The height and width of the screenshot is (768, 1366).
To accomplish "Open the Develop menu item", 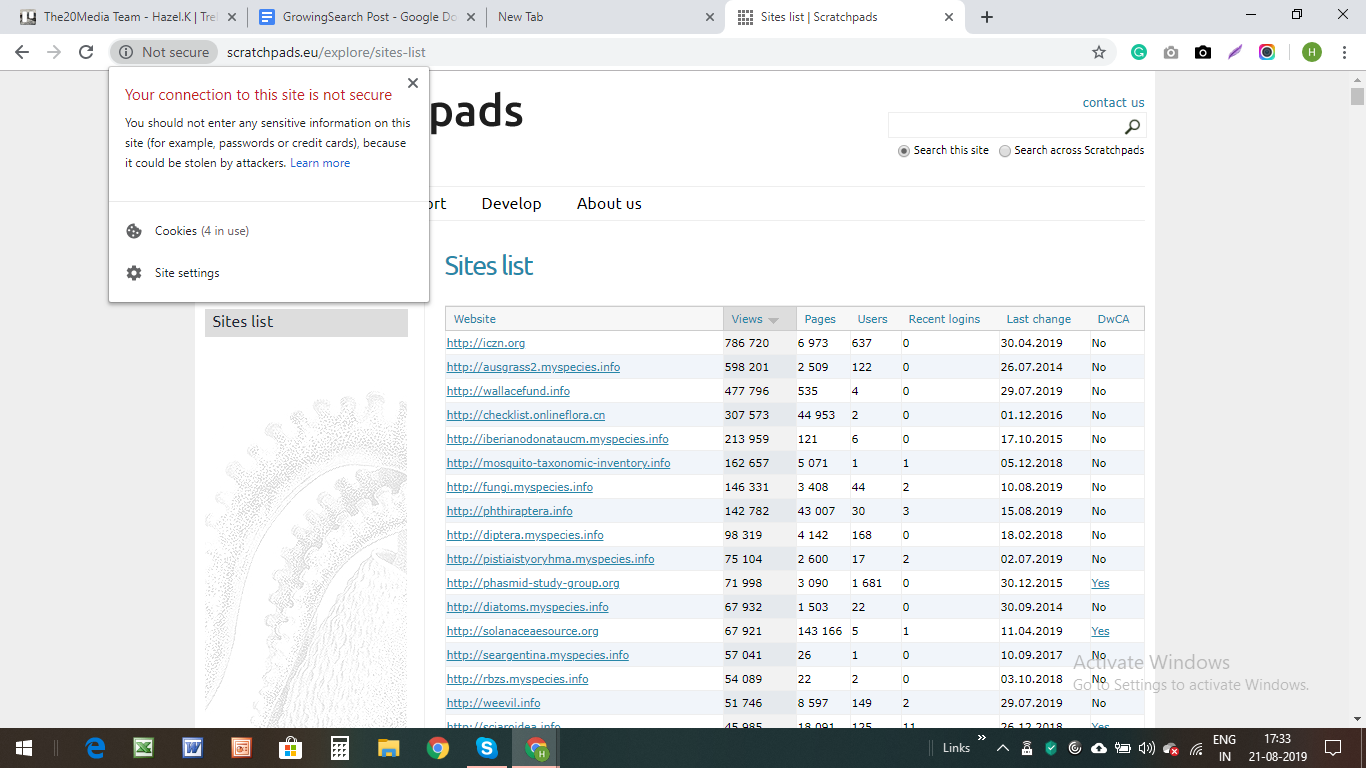I will (x=511, y=203).
